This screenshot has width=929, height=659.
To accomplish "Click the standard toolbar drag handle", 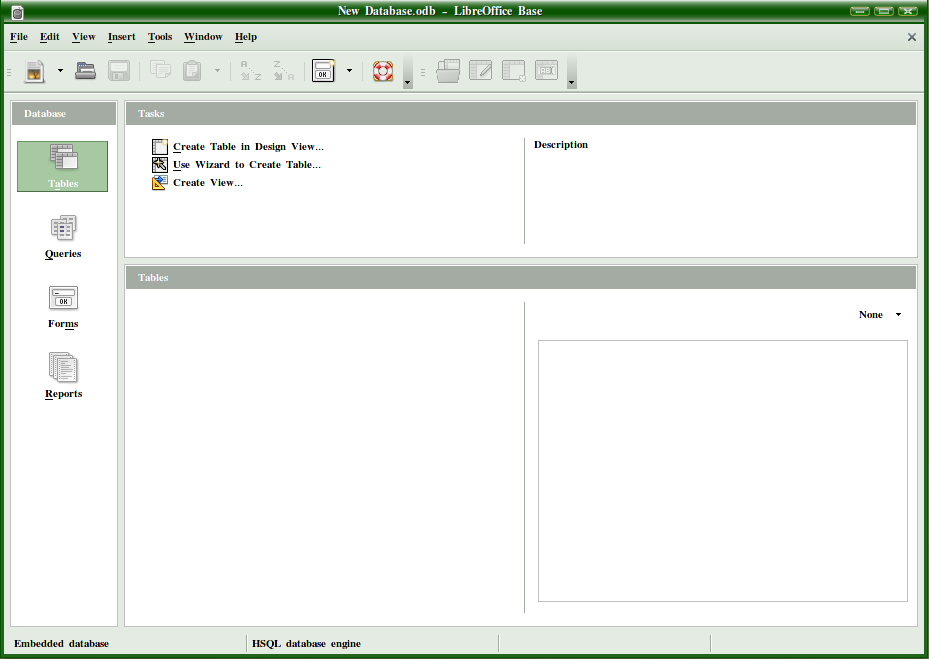I will (x=9, y=72).
